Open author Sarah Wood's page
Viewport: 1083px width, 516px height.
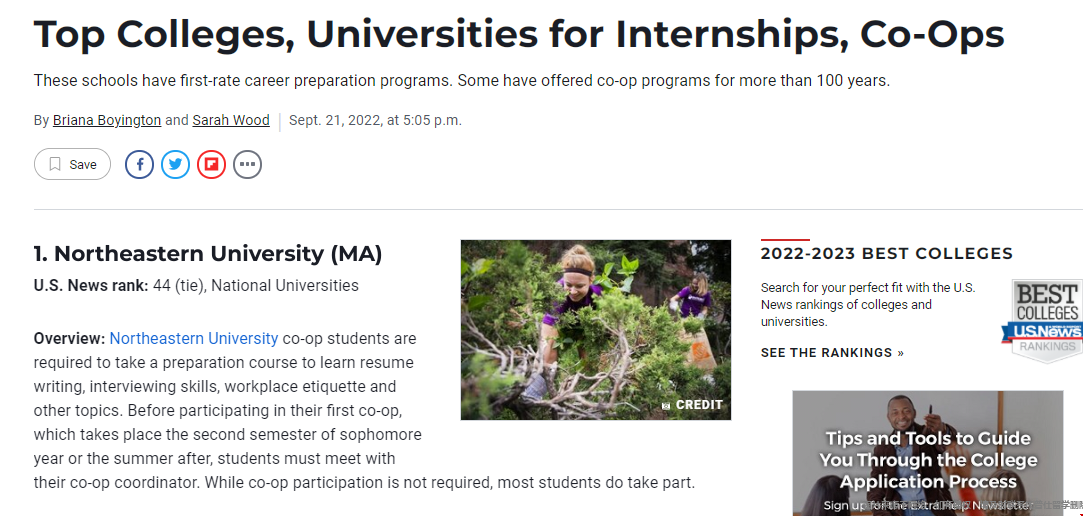(x=231, y=120)
